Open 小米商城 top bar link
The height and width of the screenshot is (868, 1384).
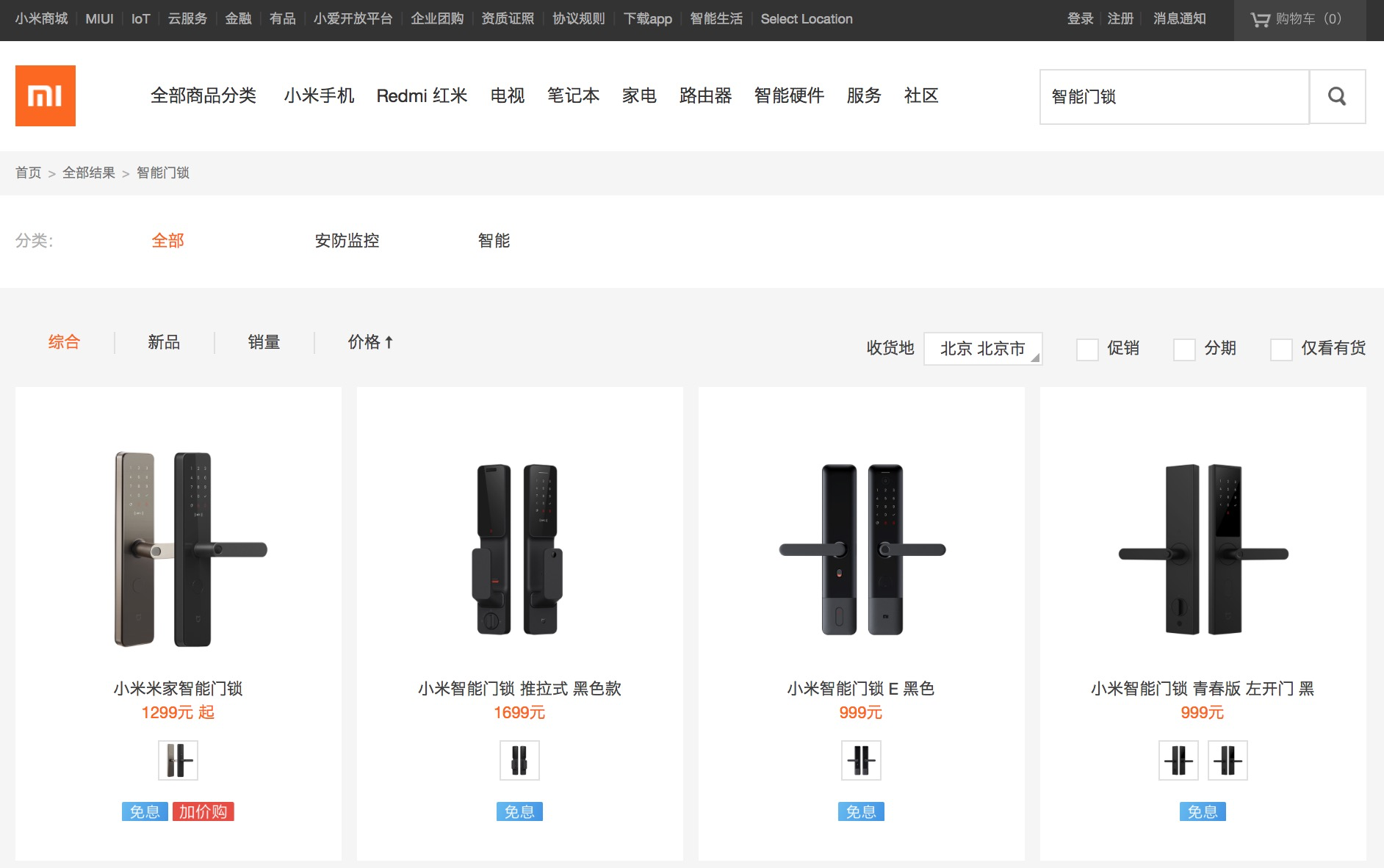pyautogui.click(x=42, y=19)
